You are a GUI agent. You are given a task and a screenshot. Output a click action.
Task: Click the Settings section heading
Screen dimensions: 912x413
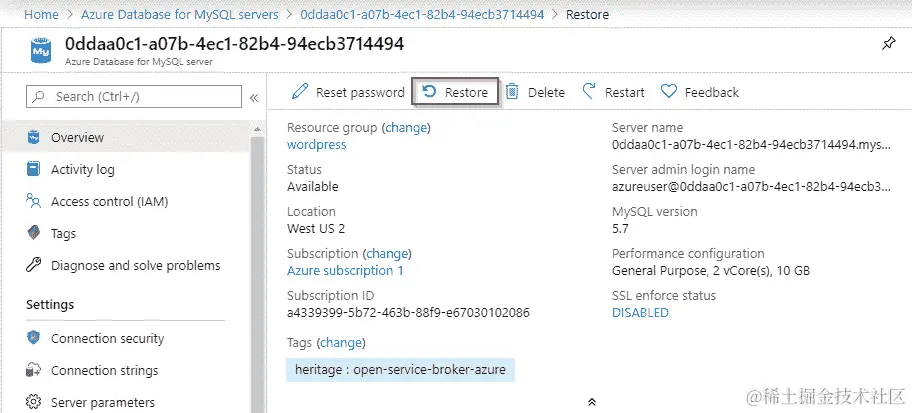coord(50,304)
